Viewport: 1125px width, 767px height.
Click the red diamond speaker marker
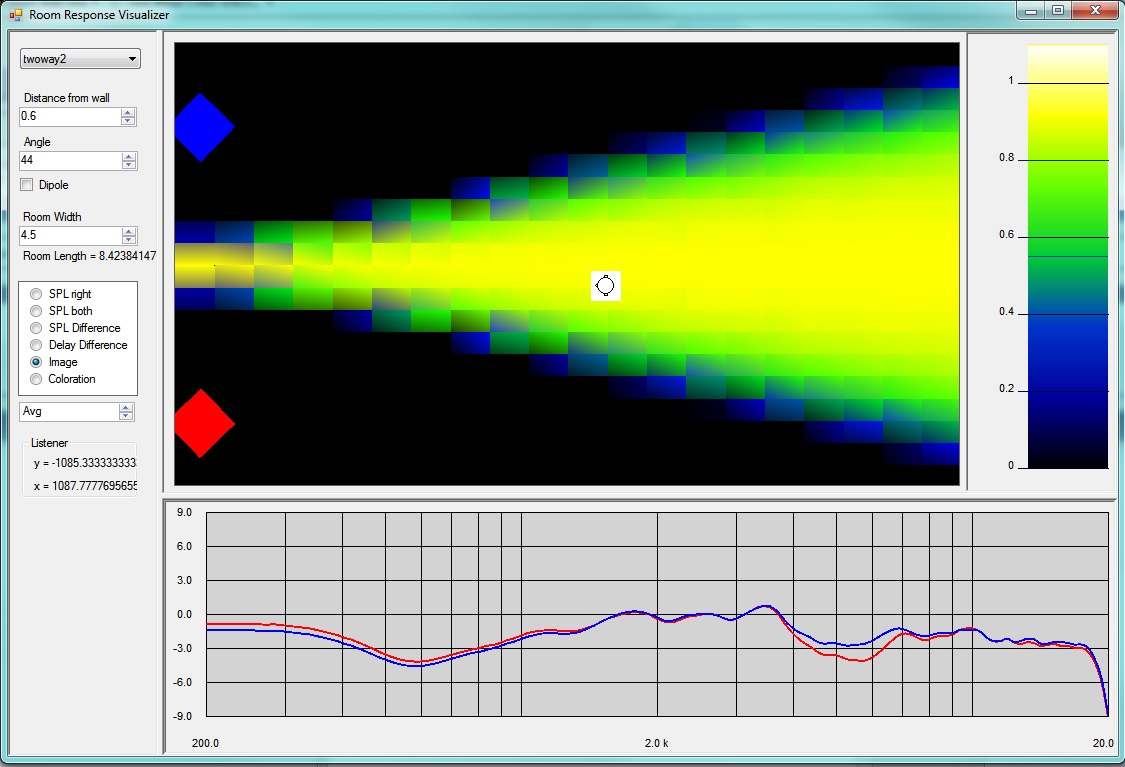point(204,423)
